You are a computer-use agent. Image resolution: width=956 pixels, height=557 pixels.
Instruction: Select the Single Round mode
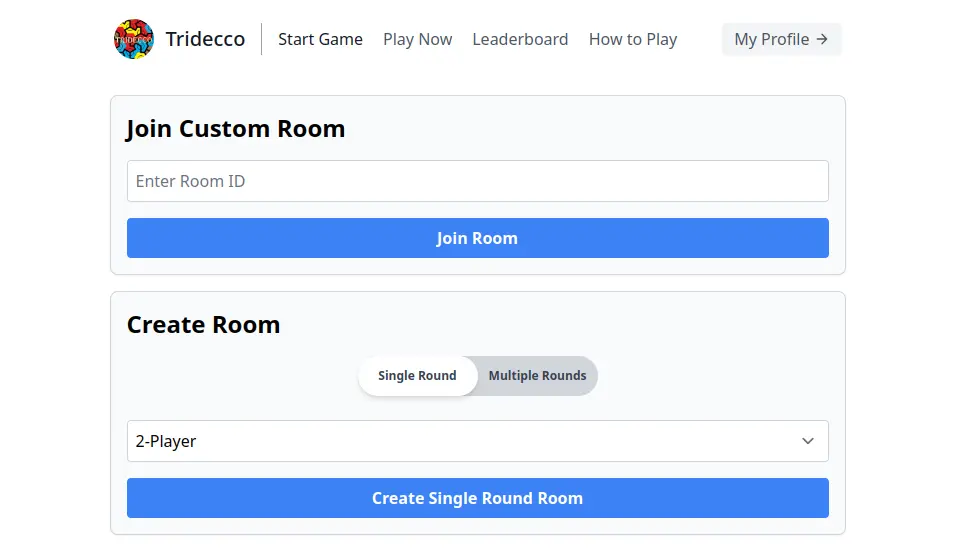click(417, 376)
